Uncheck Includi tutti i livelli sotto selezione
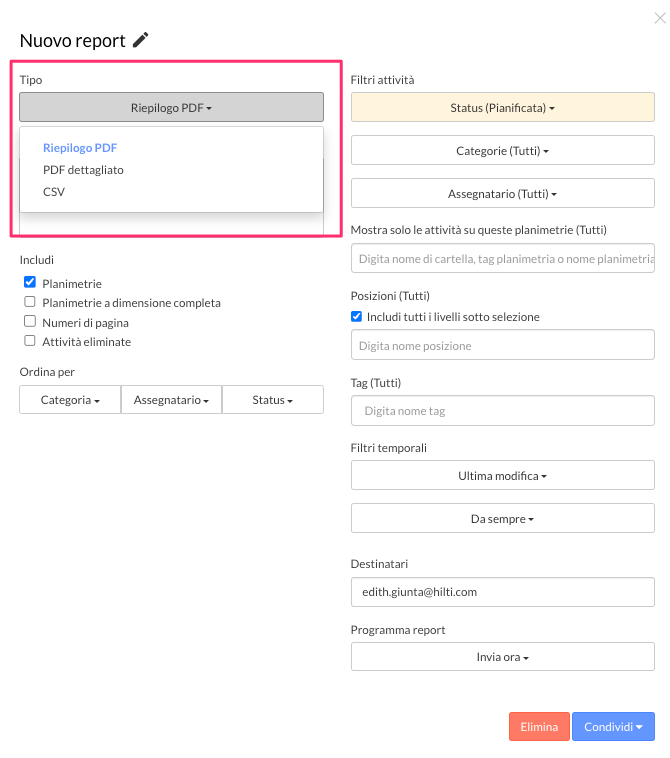This screenshot has height=758, width=670. pos(356,316)
